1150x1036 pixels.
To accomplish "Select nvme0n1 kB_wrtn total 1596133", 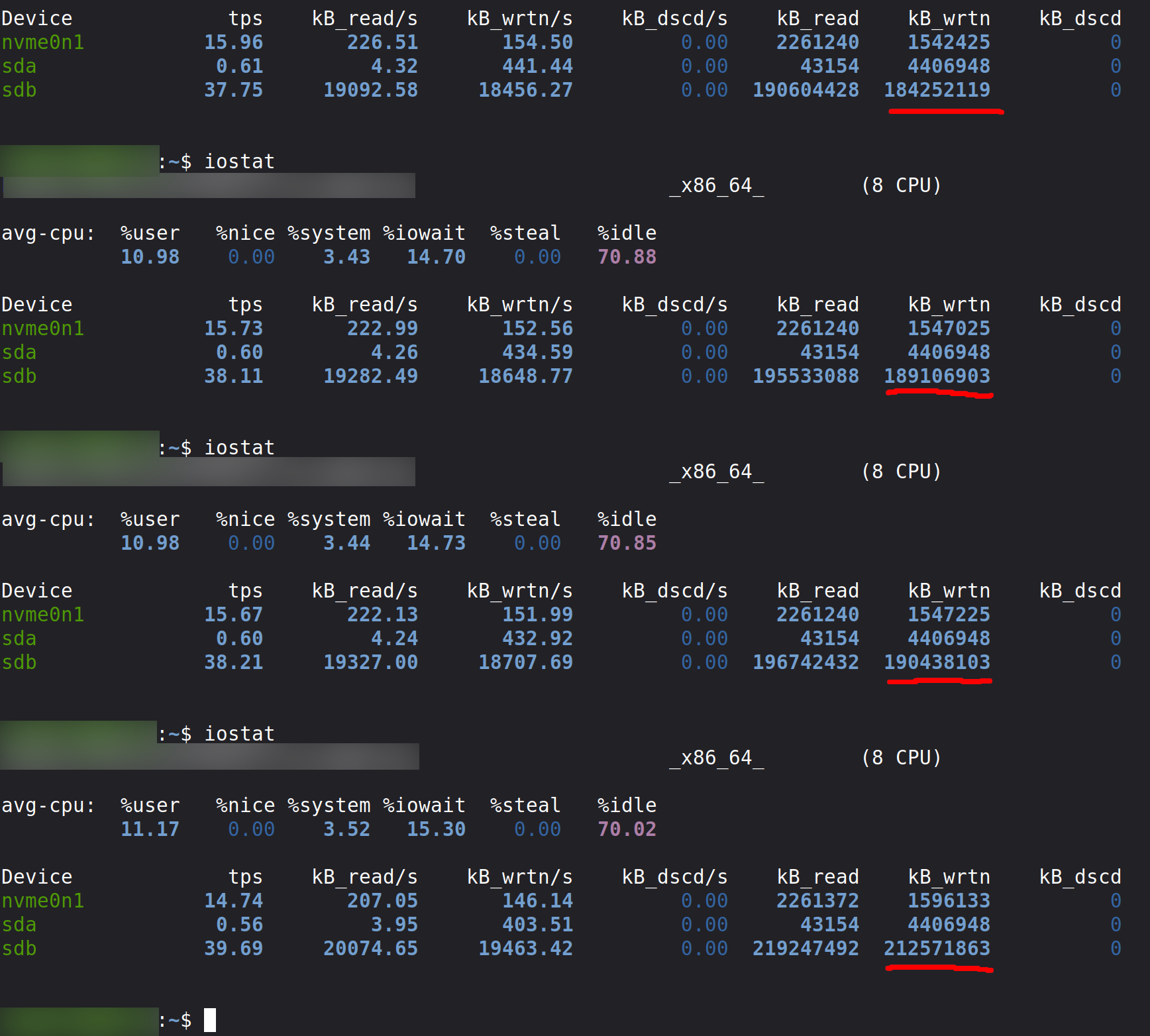I will pos(949,901).
